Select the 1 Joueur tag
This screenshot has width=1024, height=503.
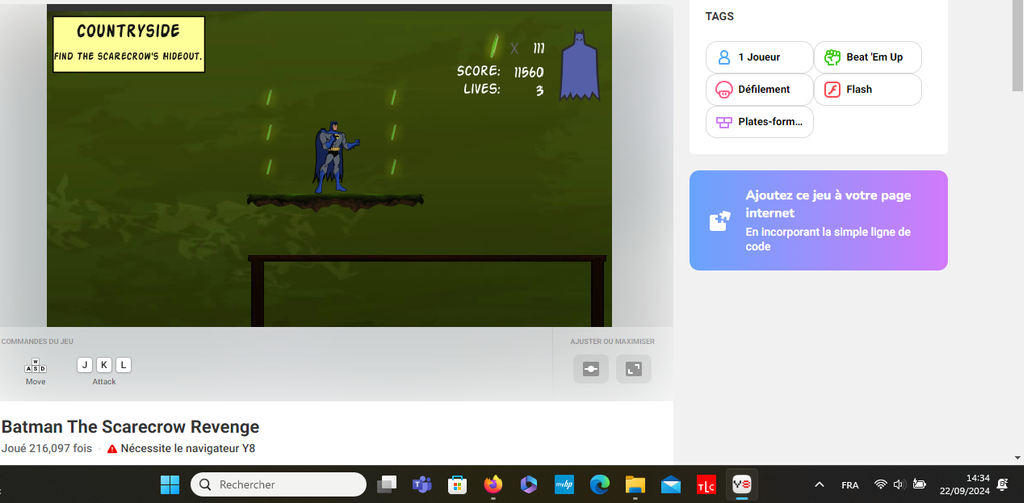(x=758, y=57)
